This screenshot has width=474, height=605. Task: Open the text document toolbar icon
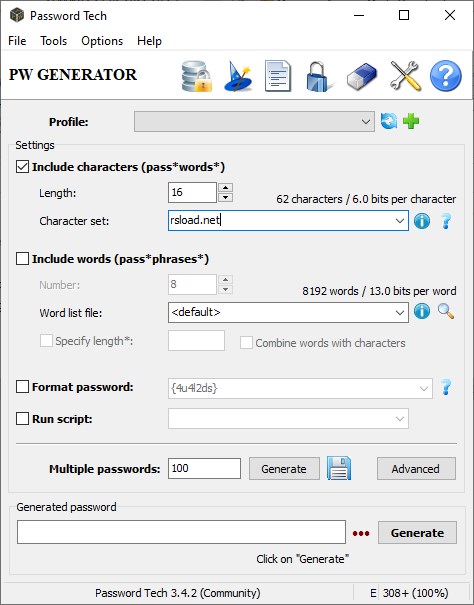click(278, 76)
